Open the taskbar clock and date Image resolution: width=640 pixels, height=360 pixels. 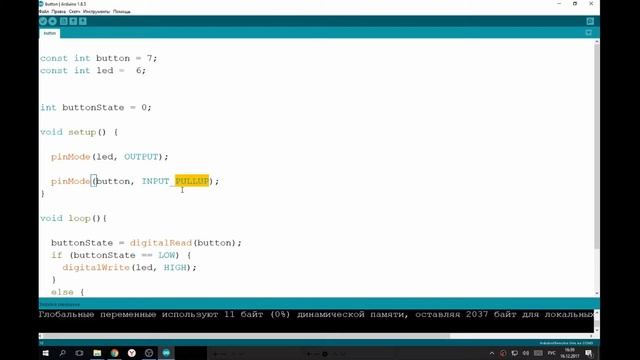(x=569, y=353)
